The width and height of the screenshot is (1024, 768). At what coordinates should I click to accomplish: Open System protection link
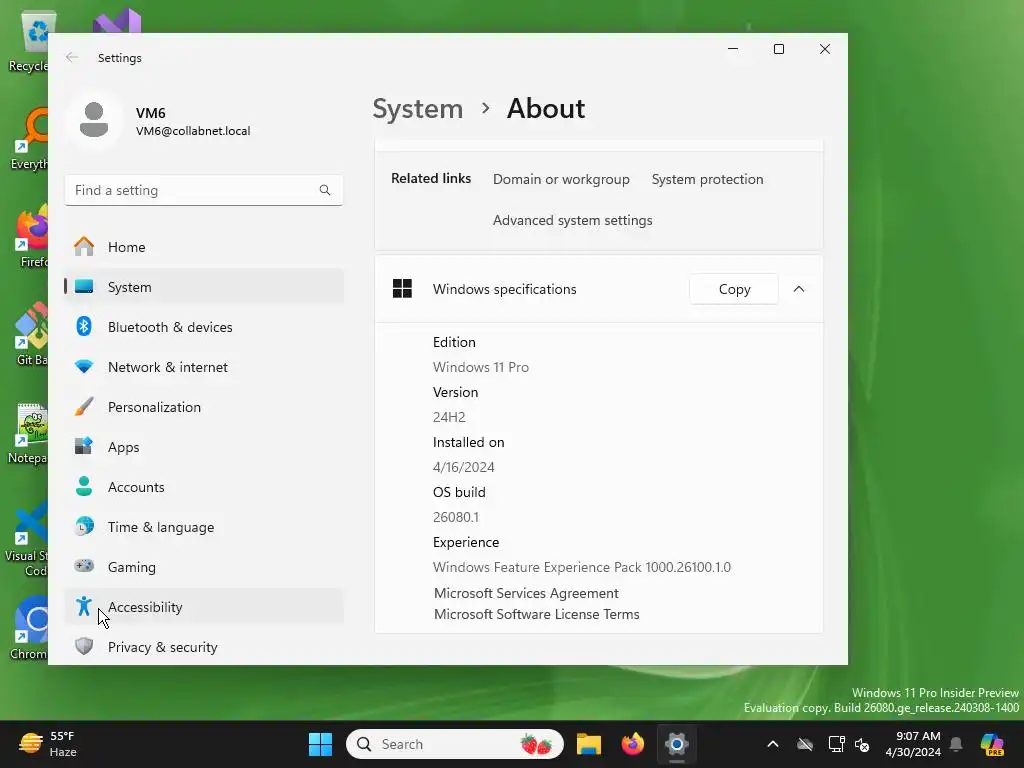(707, 179)
